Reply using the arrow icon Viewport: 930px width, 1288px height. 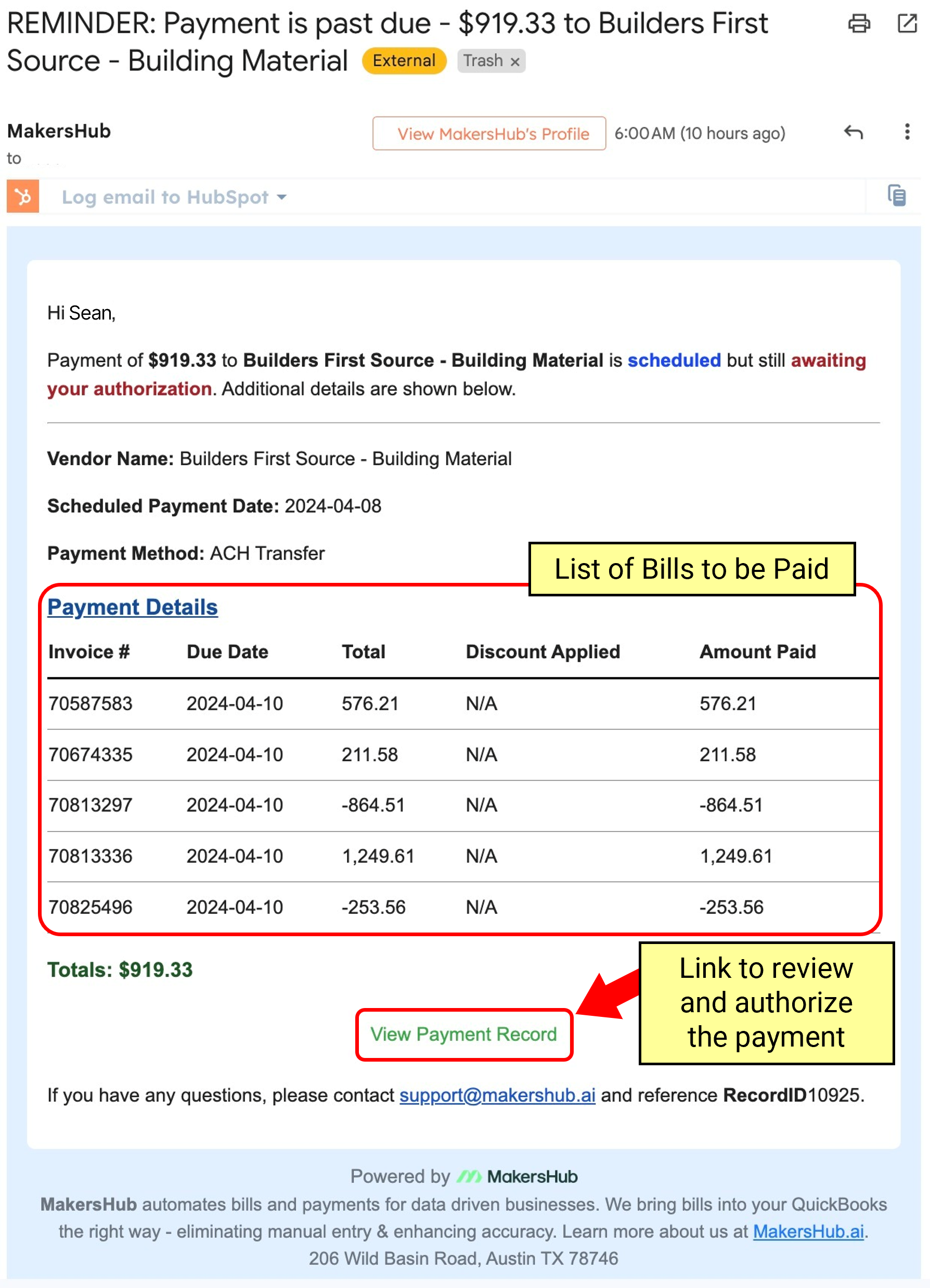[x=854, y=132]
